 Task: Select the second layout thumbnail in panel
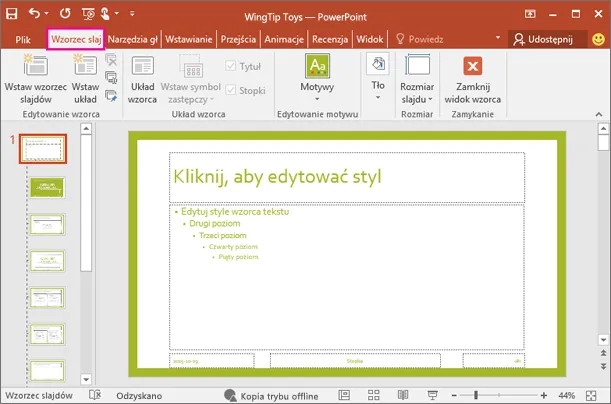(47, 187)
